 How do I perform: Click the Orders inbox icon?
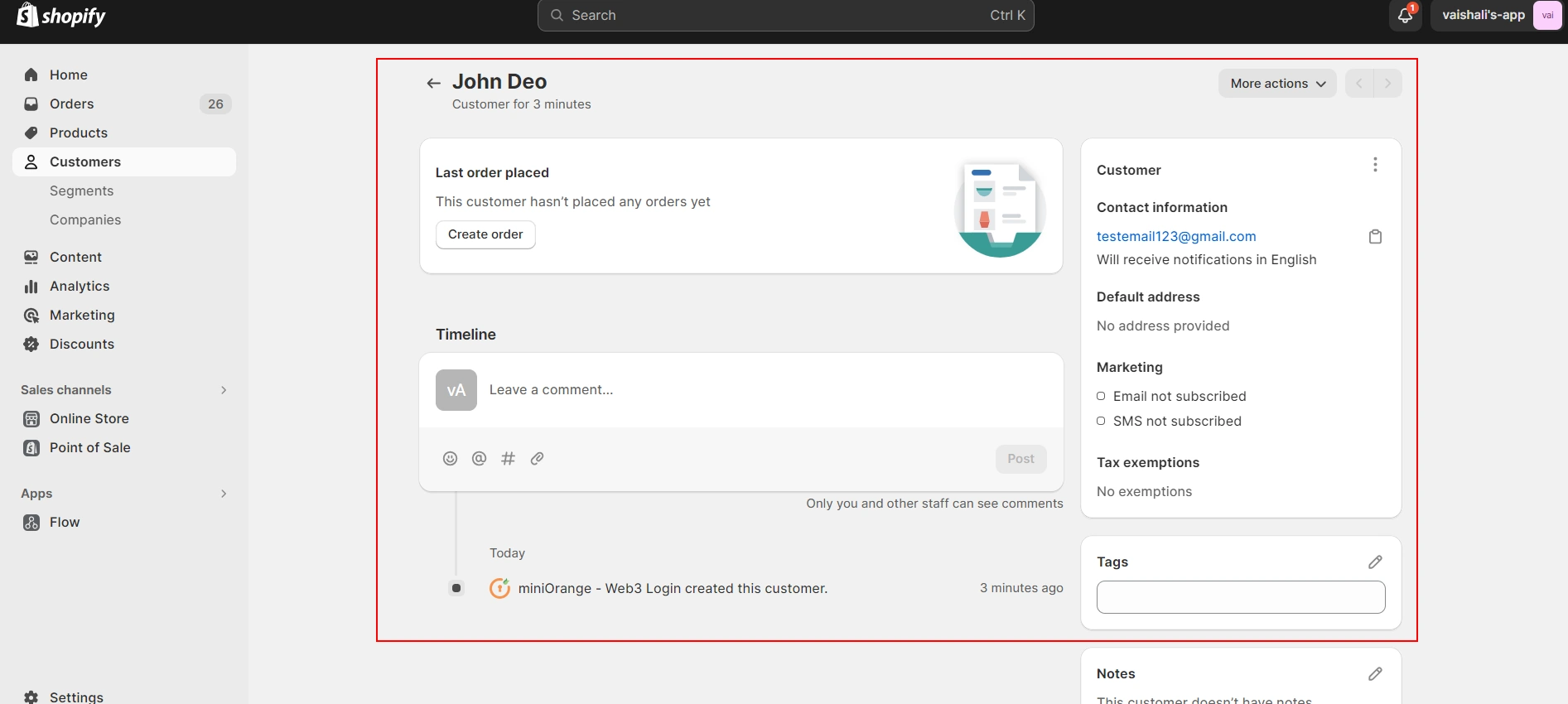31,104
